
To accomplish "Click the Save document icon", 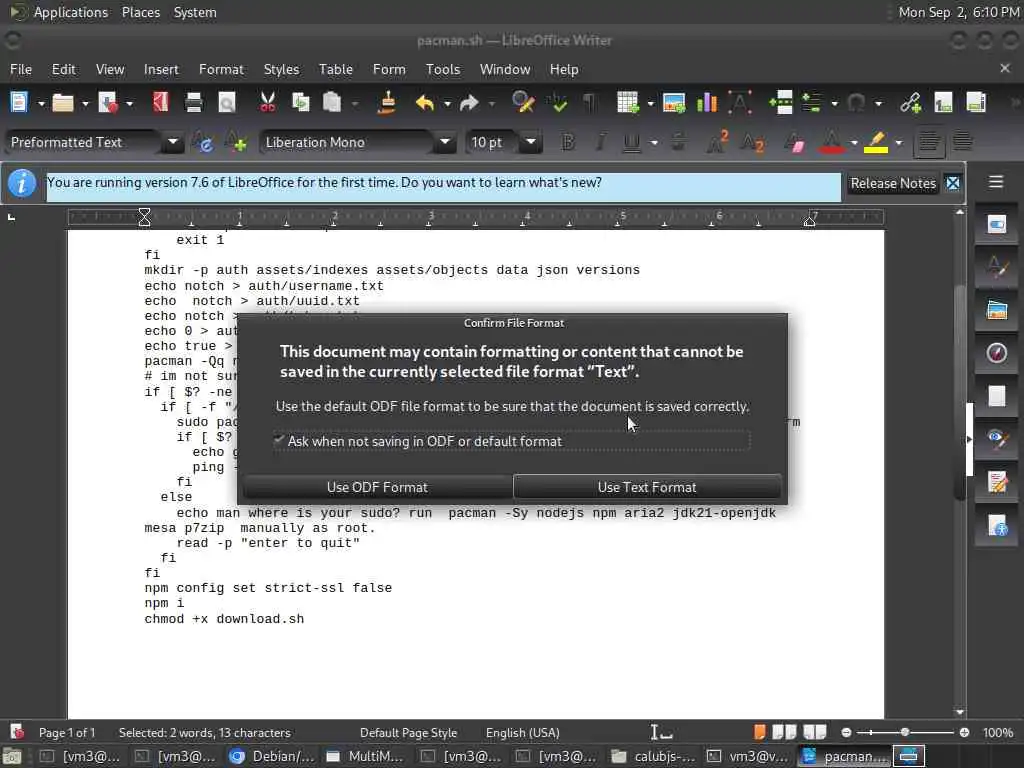I will 107,103.
